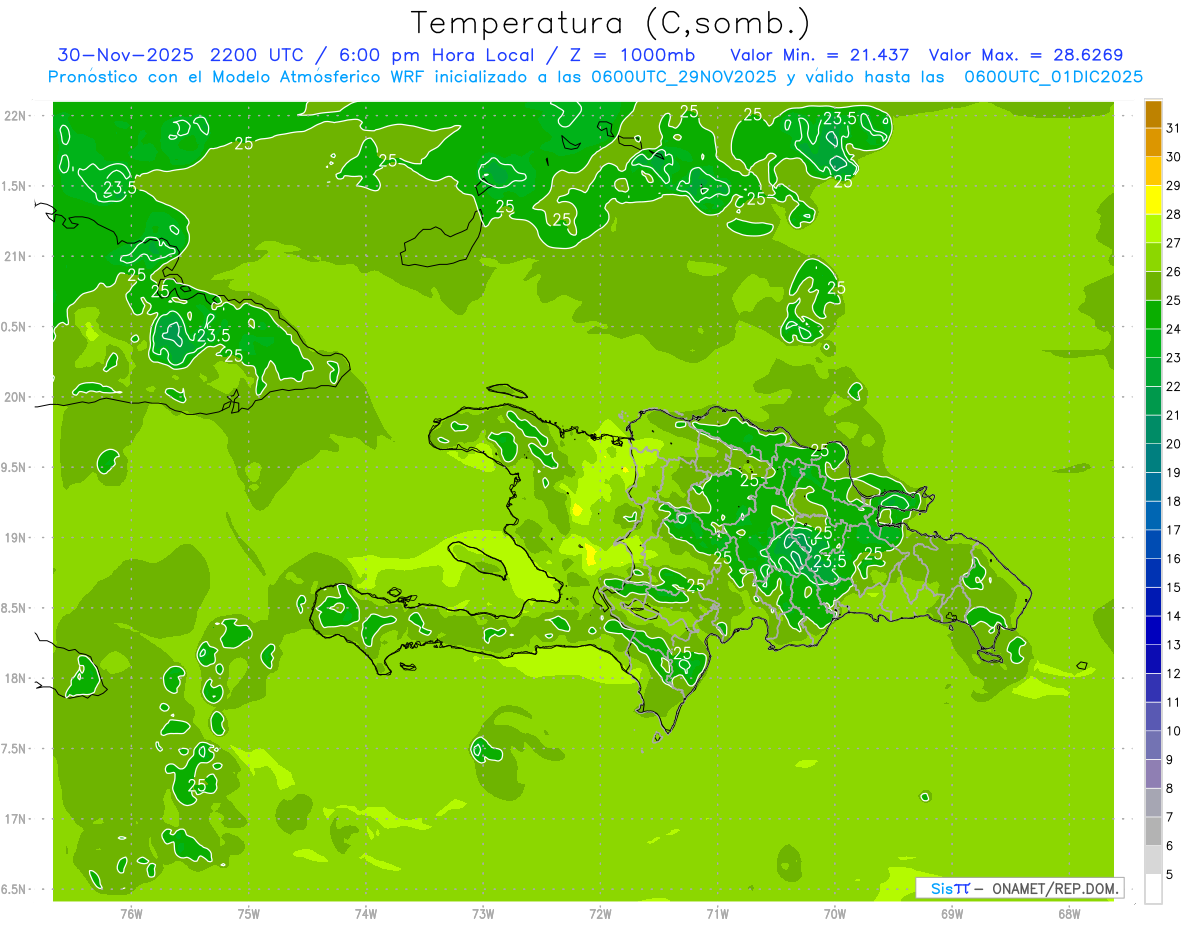1200x927 pixels.
Task: Click the 17N latitude axis label
Action: (x=17, y=819)
